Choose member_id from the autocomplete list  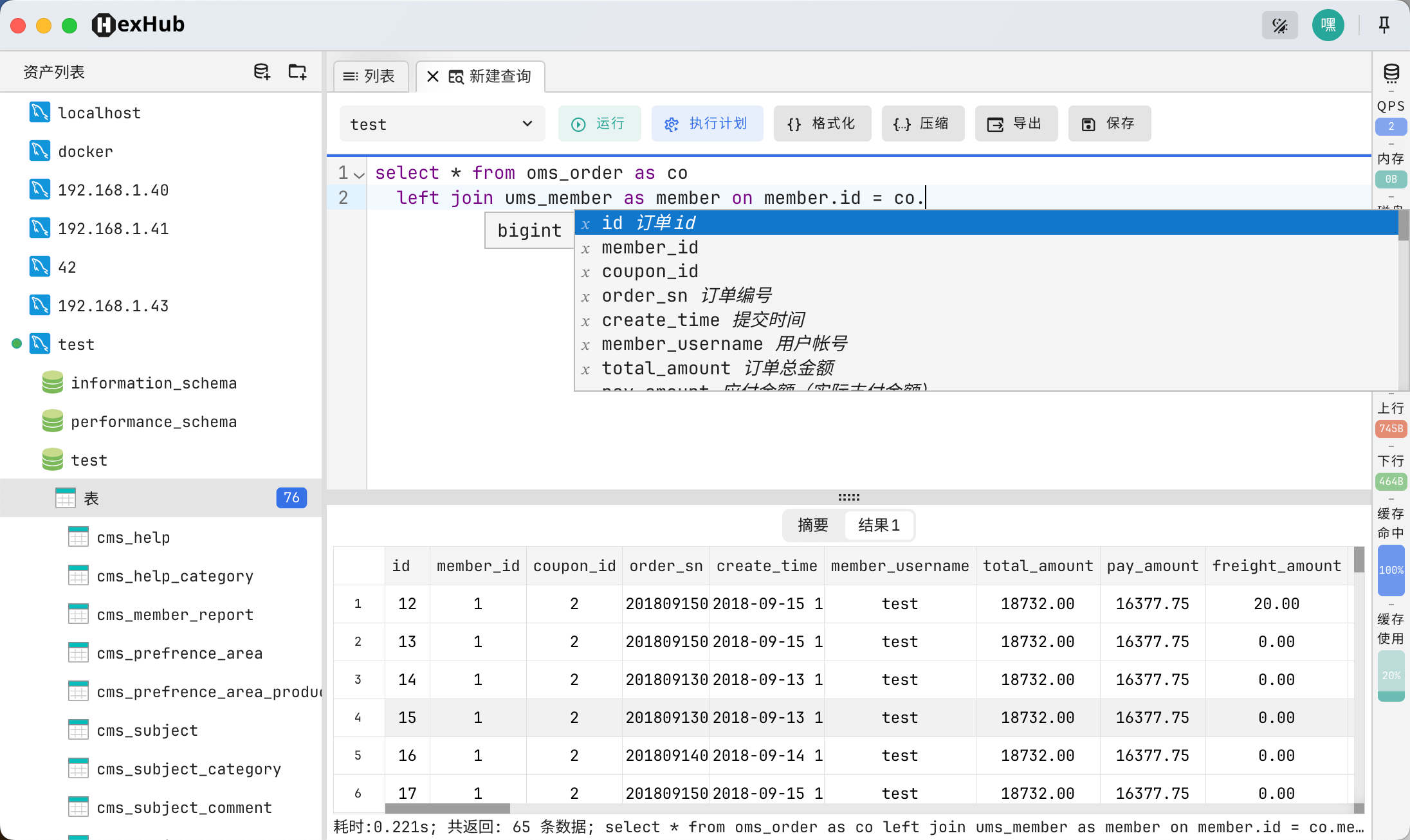tap(650, 247)
